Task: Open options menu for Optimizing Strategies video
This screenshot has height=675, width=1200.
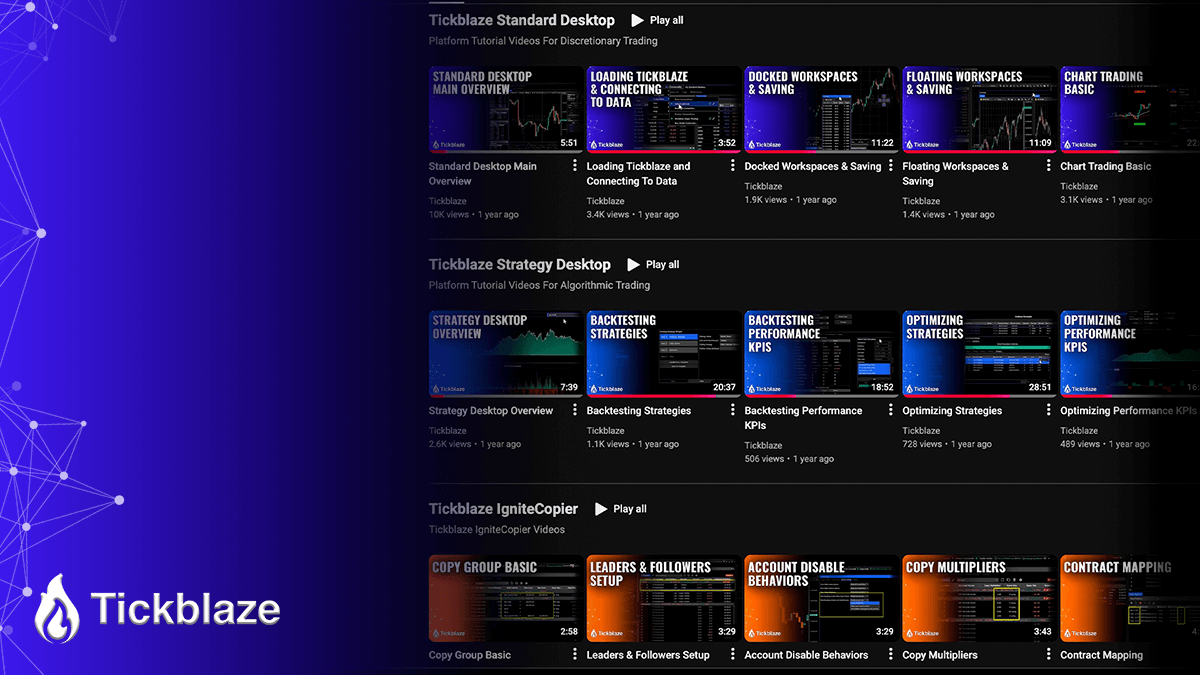Action: [x=1049, y=410]
